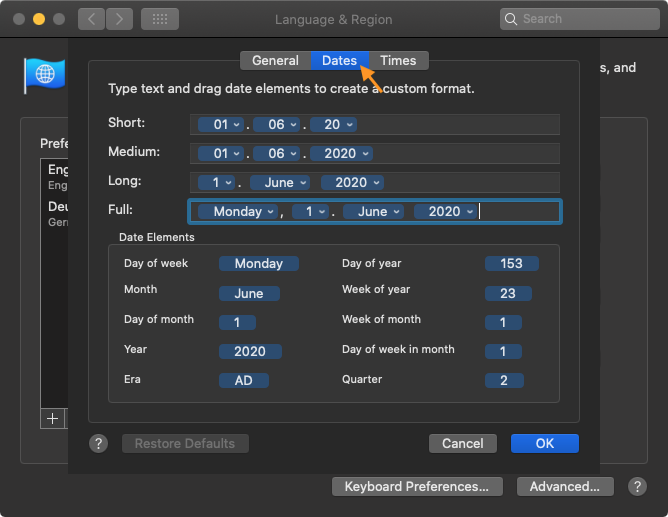Select the Dates tab
The height and width of the screenshot is (517, 668).
pos(340,60)
